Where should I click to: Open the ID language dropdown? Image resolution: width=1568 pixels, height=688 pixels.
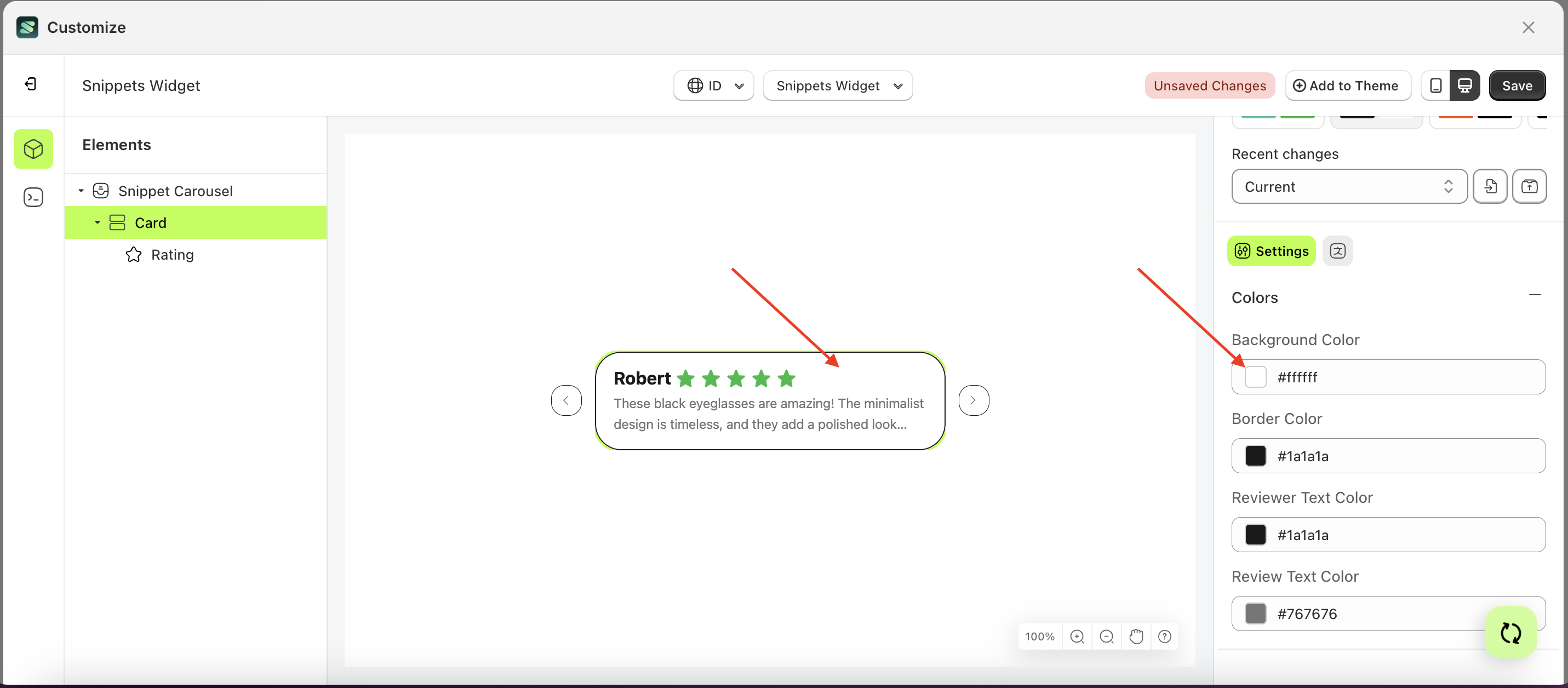point(713,85)
